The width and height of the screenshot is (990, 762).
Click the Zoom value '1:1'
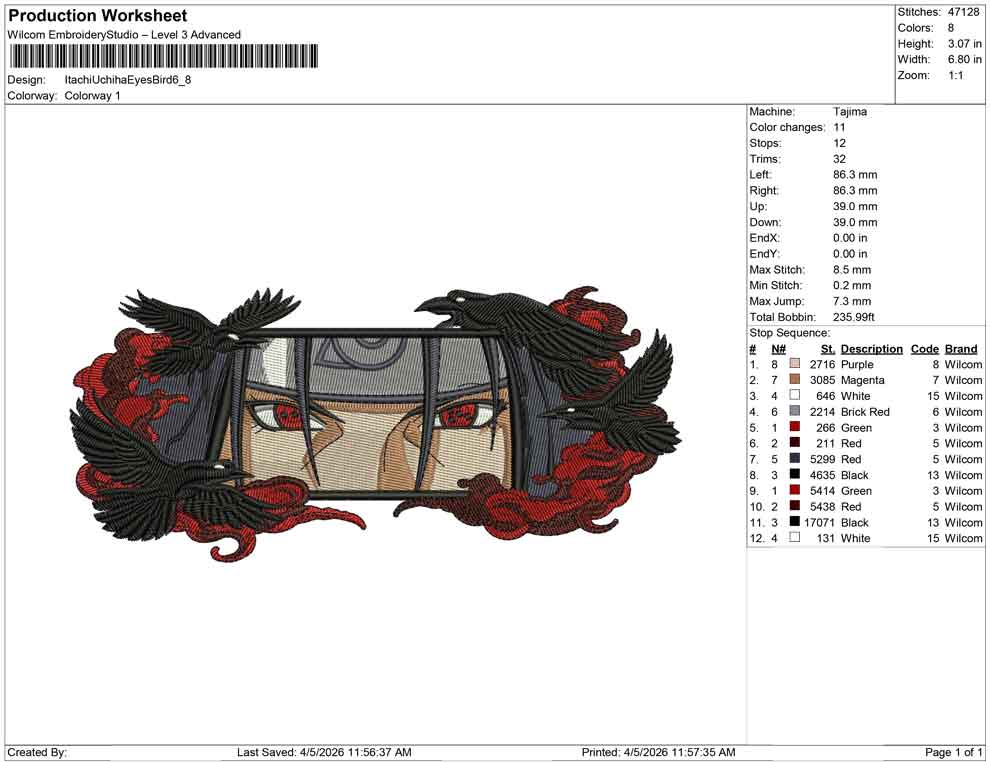(x=956, y=75)
